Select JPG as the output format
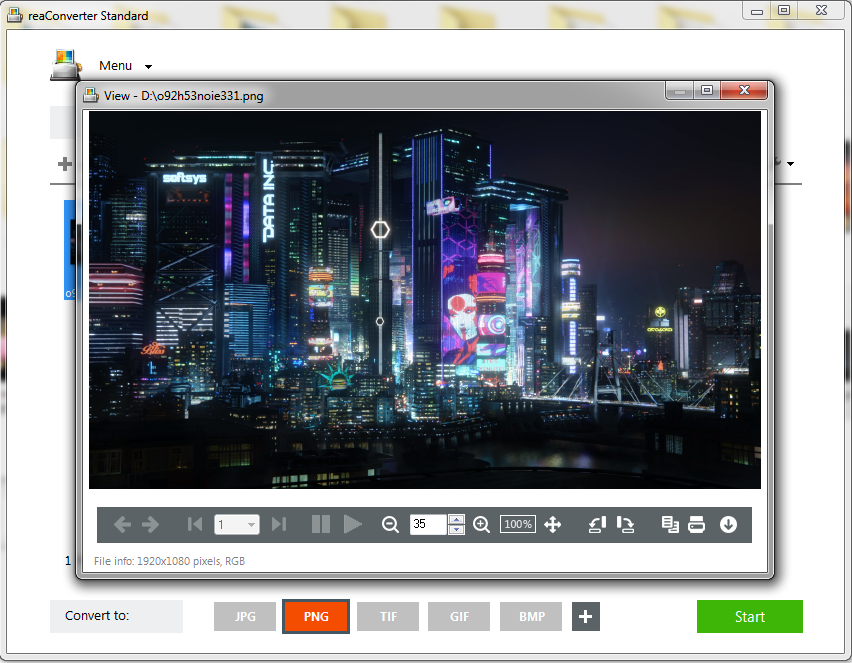 click(245, 616)
